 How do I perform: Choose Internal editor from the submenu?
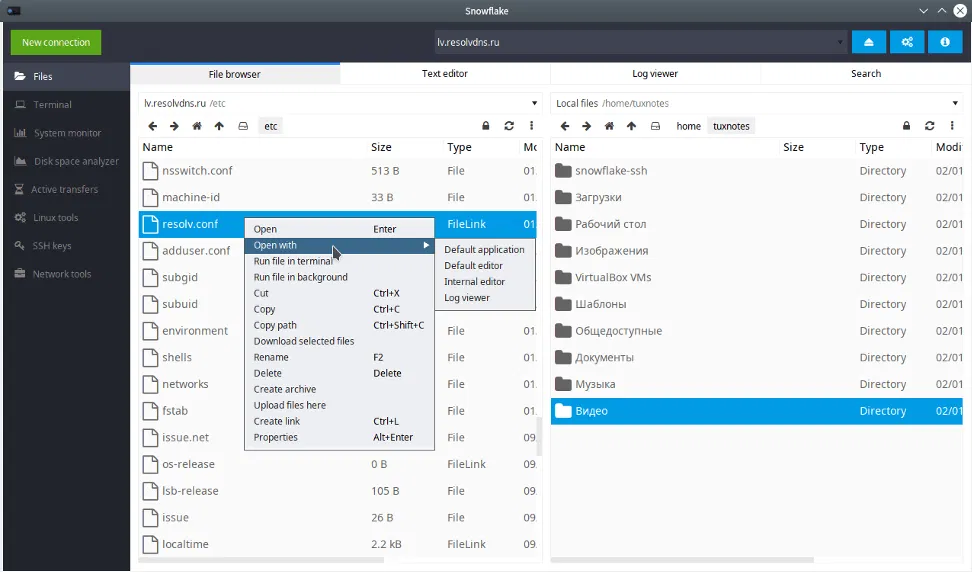pyautogui.click(x=485, y=281)
